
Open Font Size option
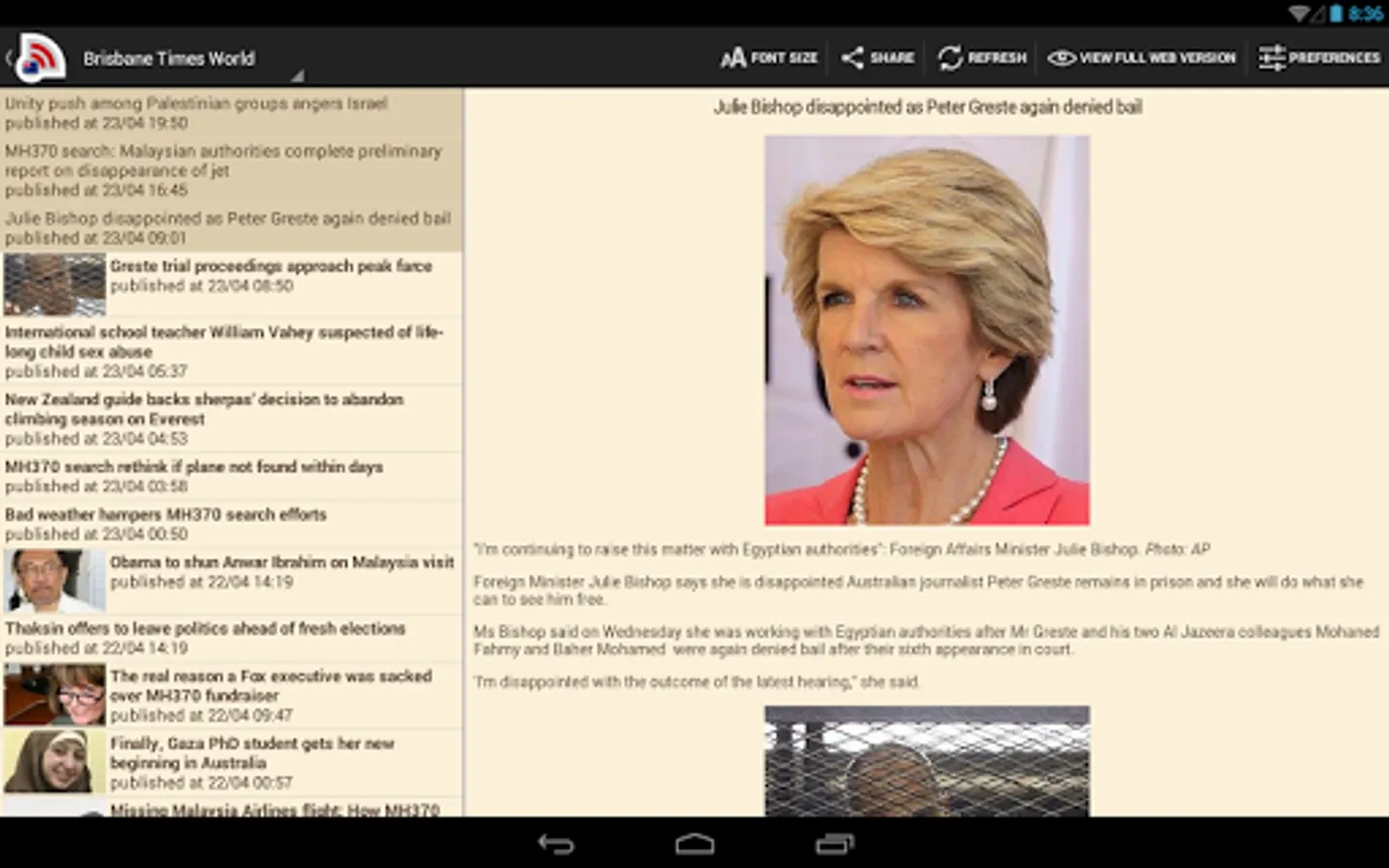click(769, 58)
